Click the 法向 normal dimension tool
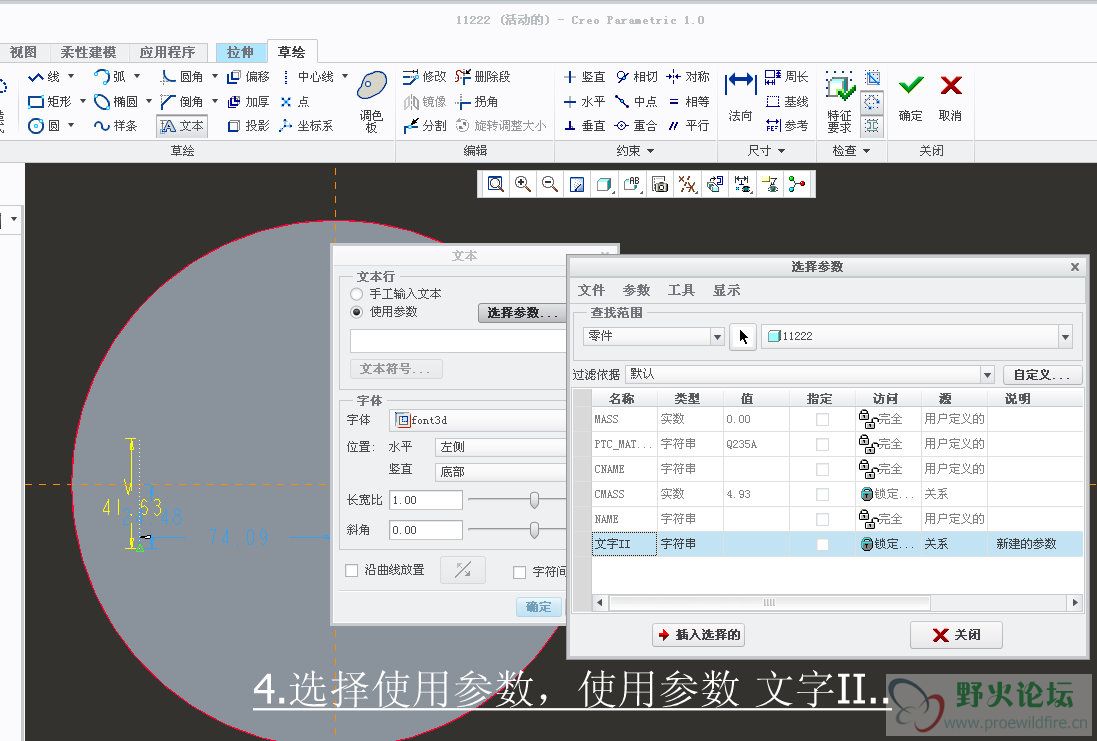1097x741 pixels. (x=740, y=97)
